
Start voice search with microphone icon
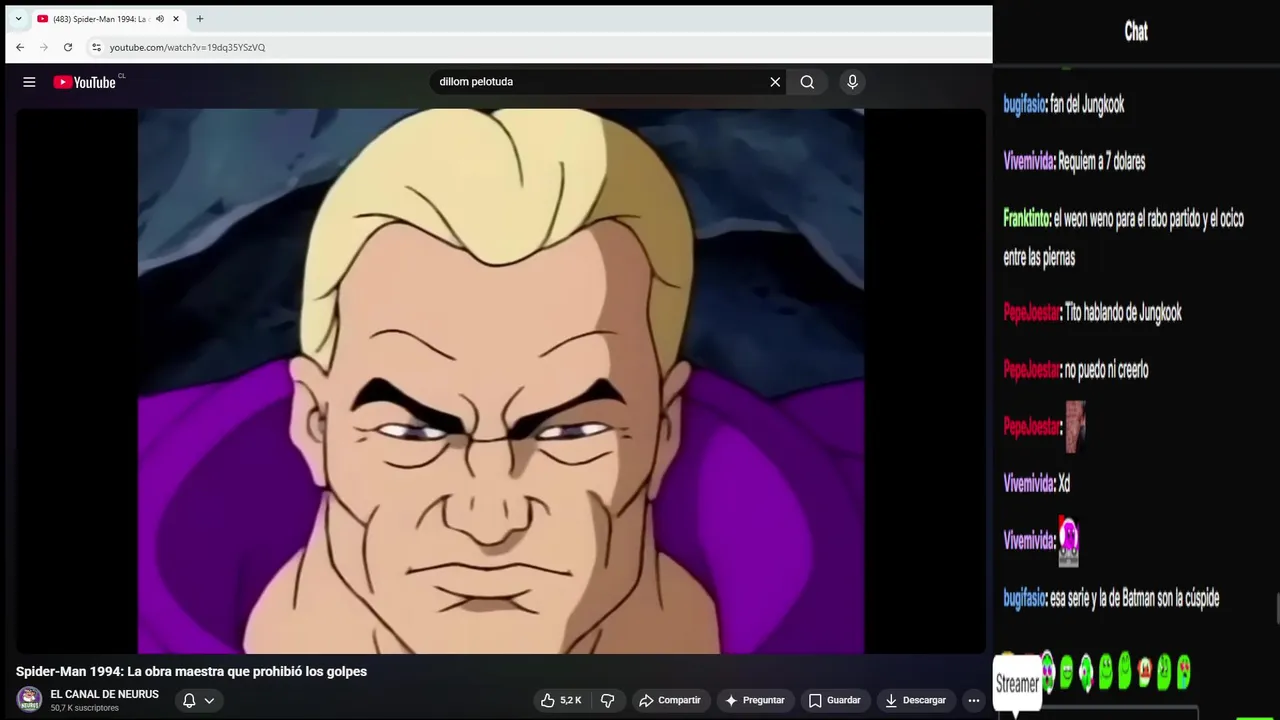[852, 82]
